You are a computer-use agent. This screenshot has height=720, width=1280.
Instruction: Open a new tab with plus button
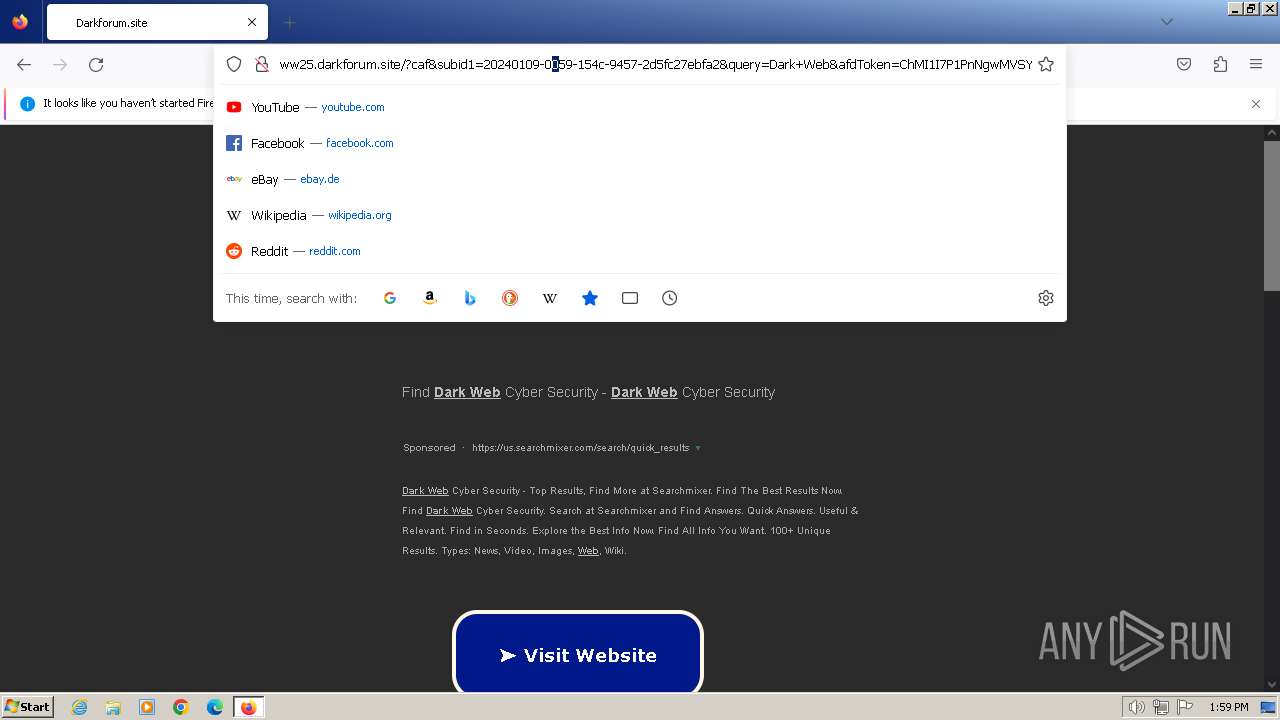[x=289, y=22]
